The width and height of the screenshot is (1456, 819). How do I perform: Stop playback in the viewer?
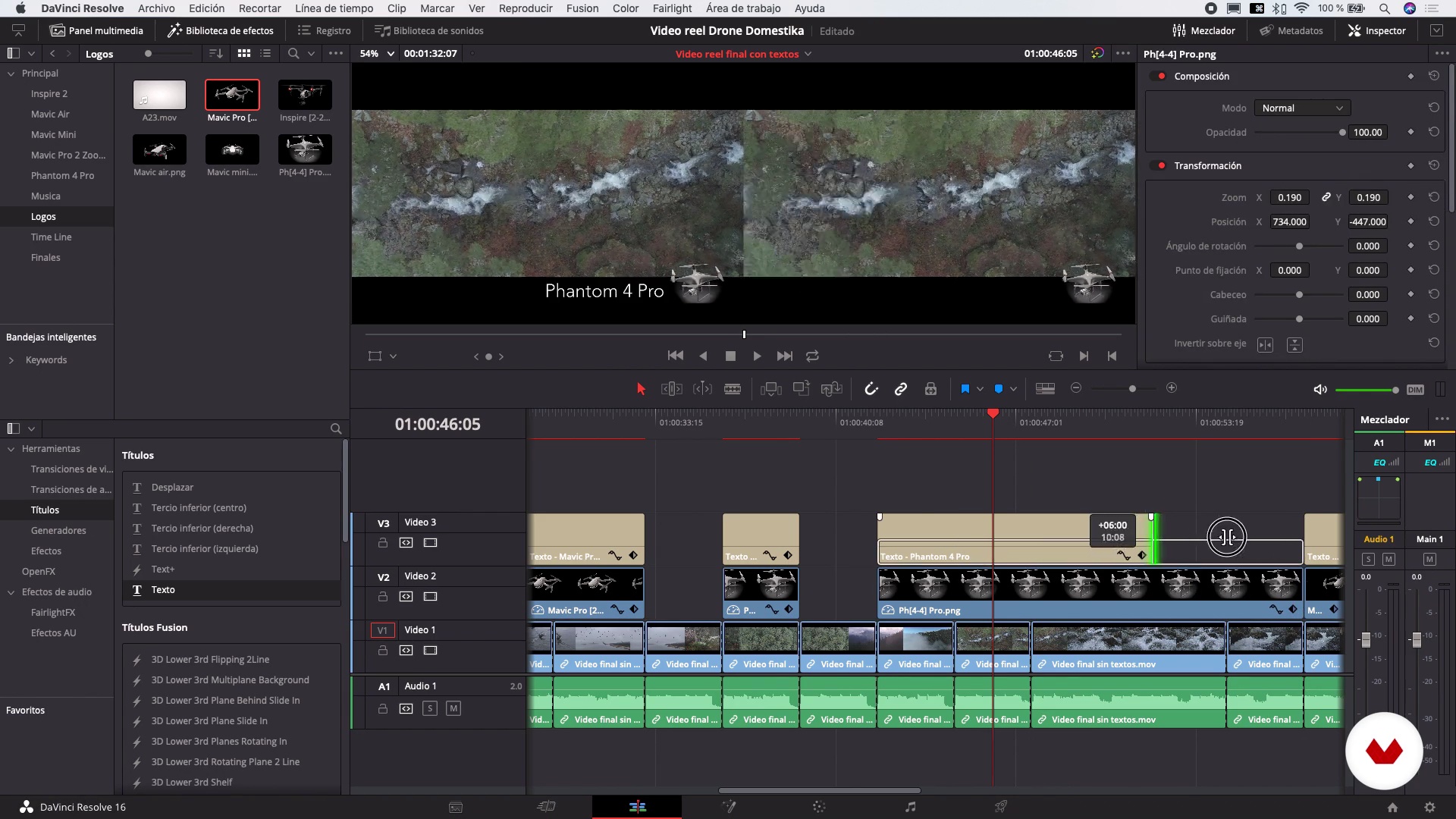tap(730, 356)
